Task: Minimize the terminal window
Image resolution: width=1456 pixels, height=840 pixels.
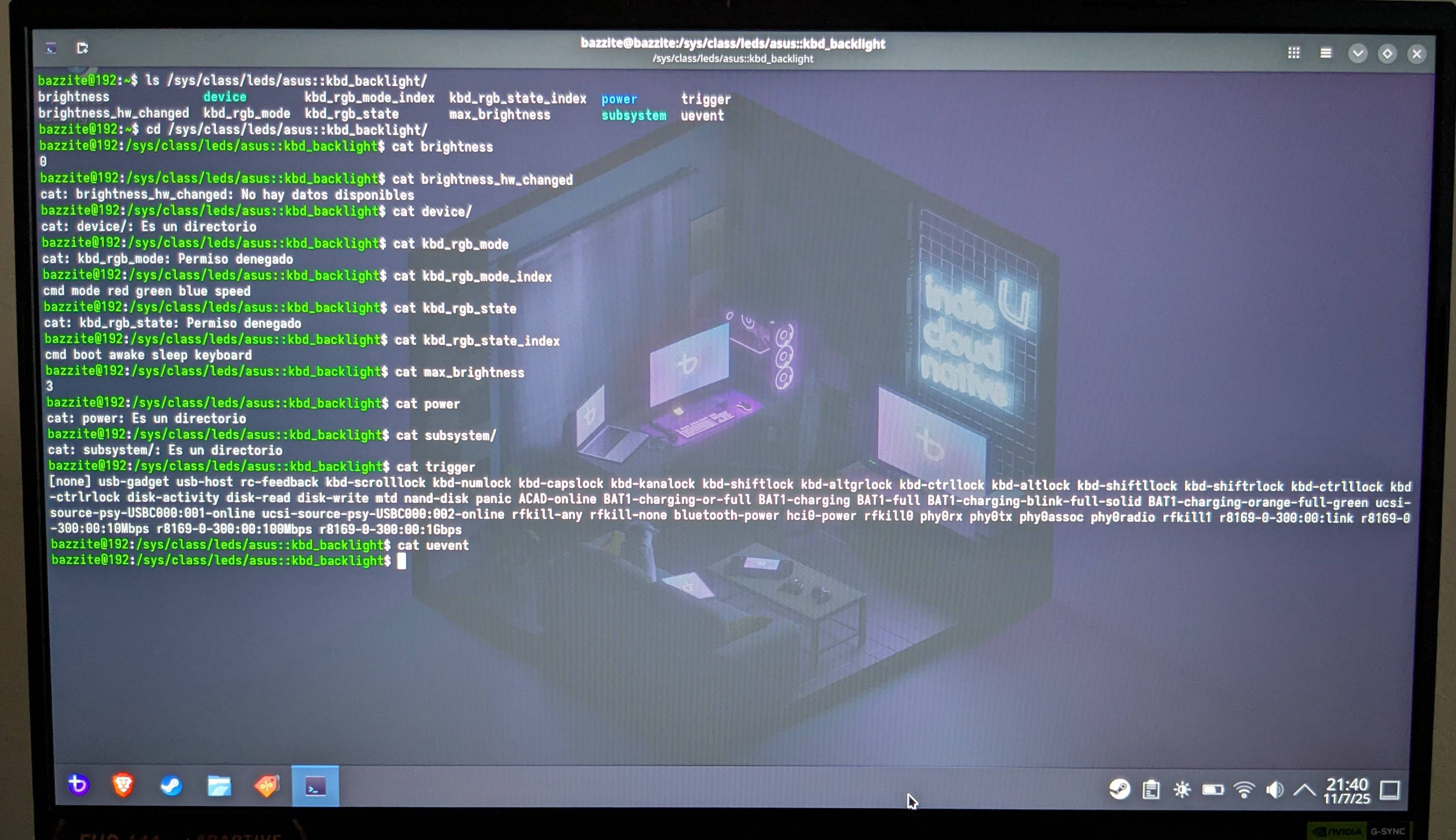Action: (x=1357, y=54)
